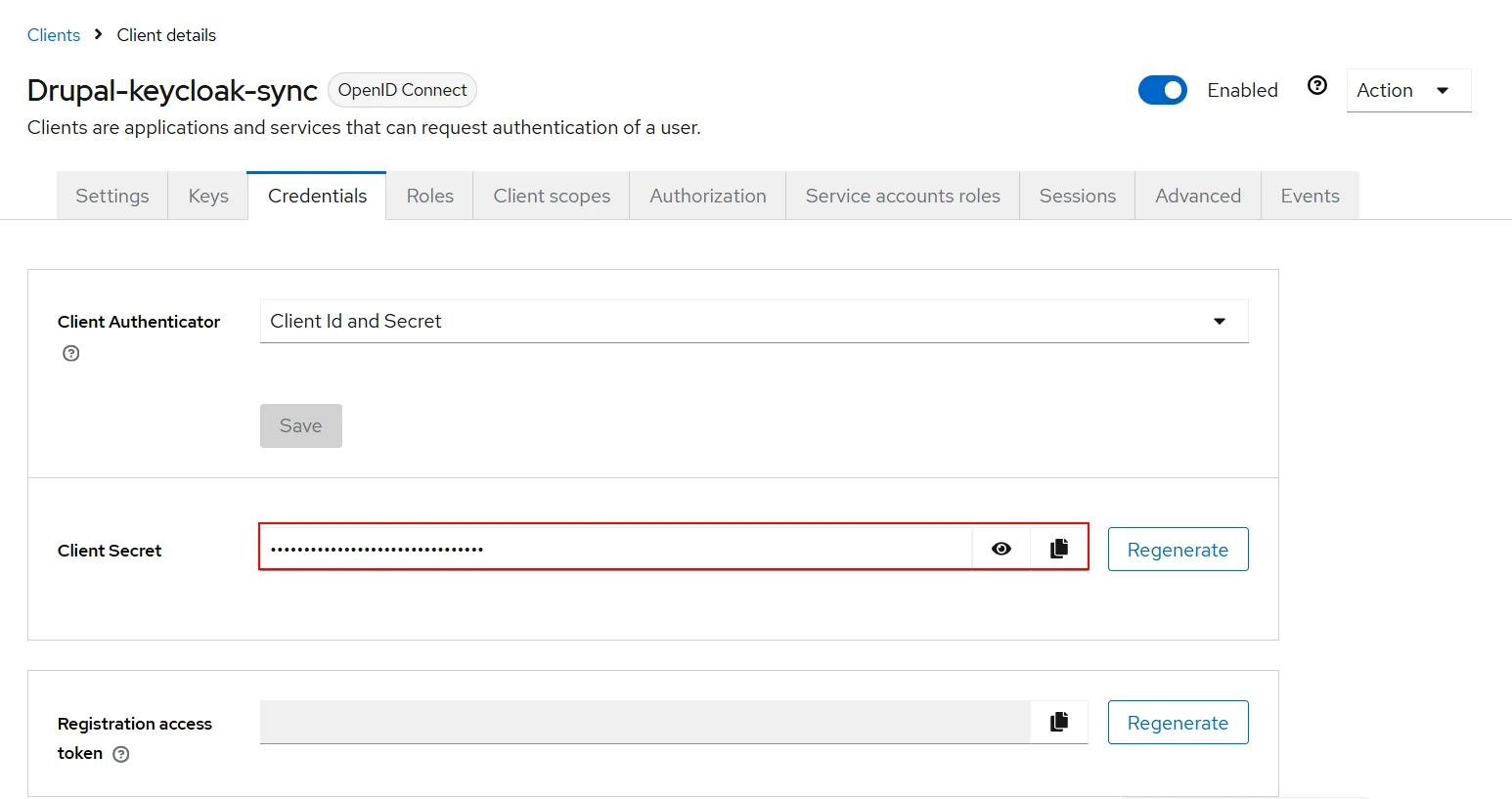Click Registration access token help icon
Screen dimensions: 1512x799
(x=121, y=754)
